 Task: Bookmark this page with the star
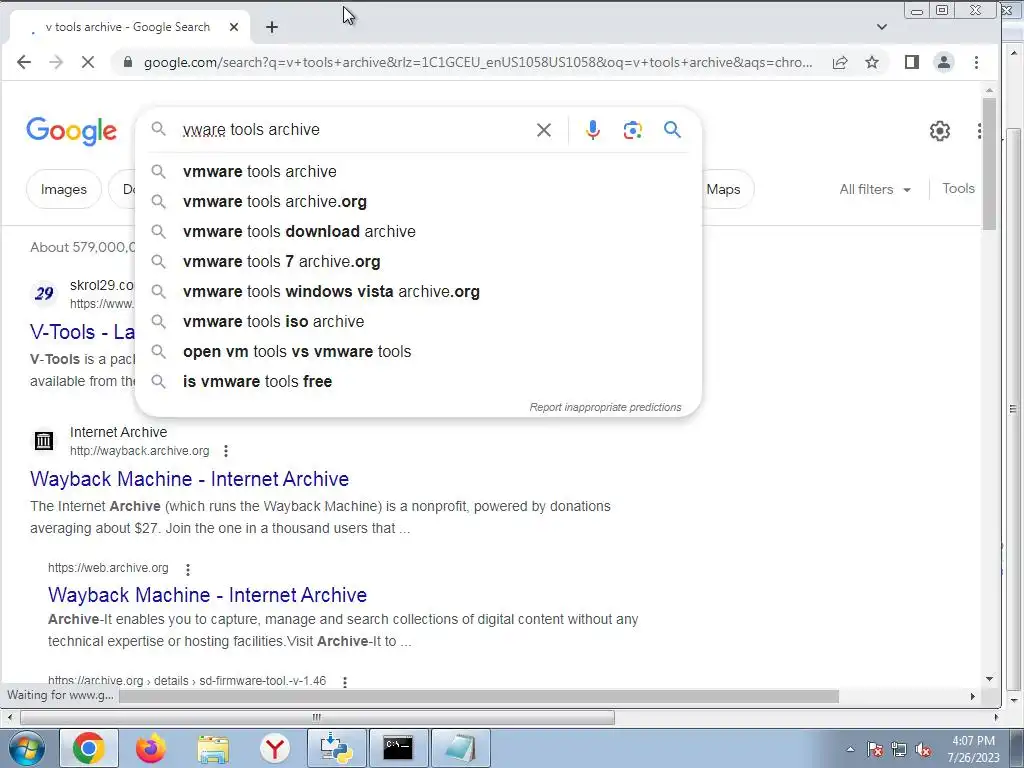pos(872,62)
